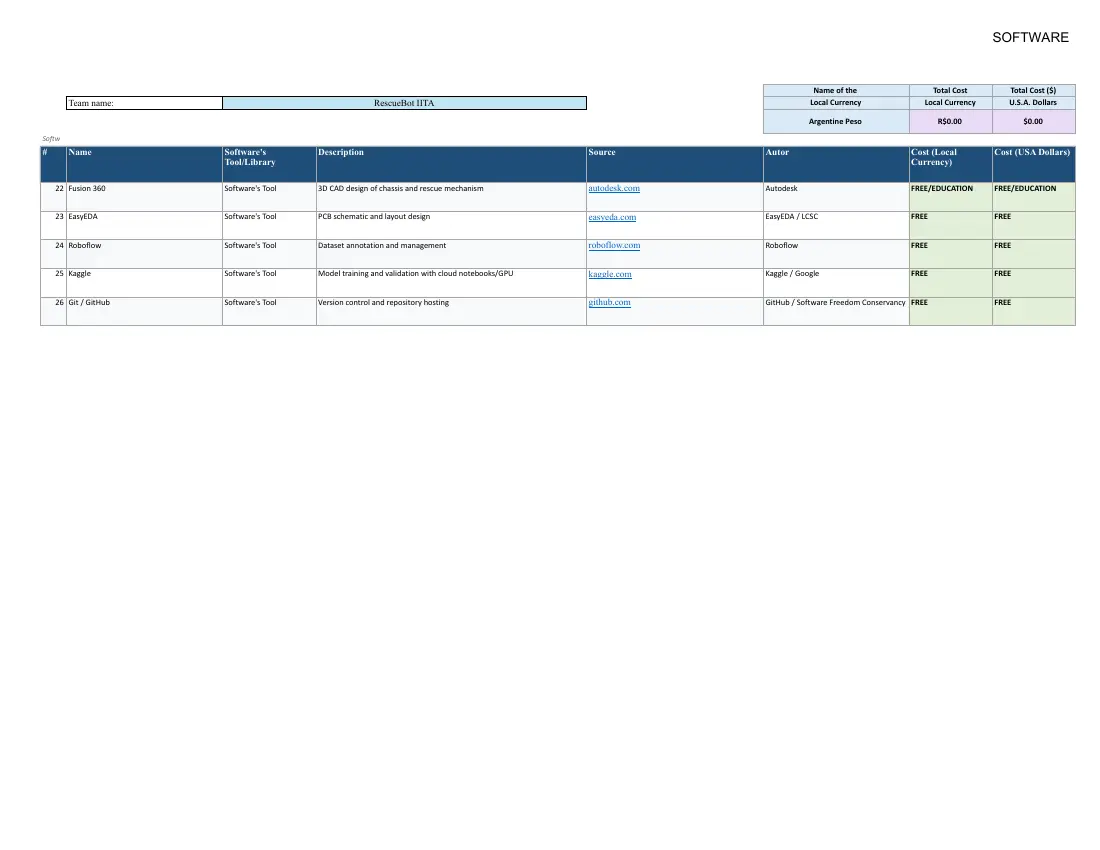1100x850 pixels.
Task: Click the Cost (Local Currency) header
Action: [951, 165]
